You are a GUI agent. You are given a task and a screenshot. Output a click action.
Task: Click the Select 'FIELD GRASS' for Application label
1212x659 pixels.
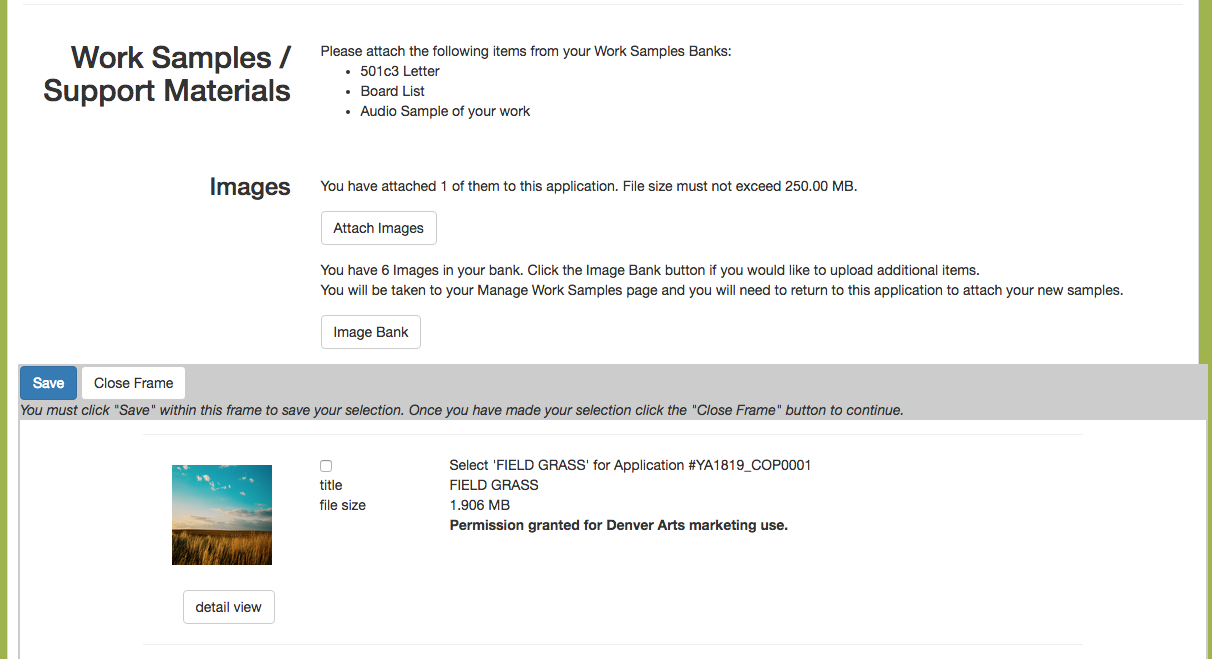[x=630, y=465]
